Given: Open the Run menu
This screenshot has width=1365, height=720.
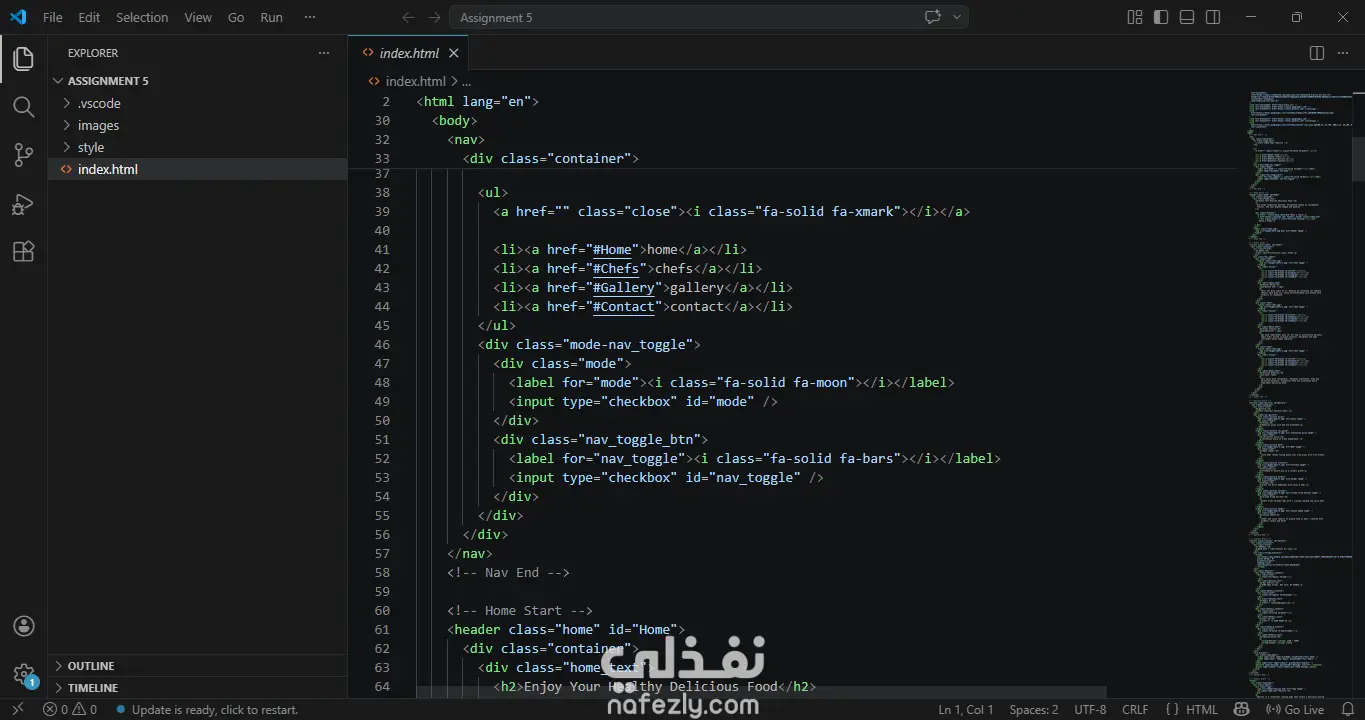Looking at the screenshot, I should pyautogui.click(x=271, y=17).
